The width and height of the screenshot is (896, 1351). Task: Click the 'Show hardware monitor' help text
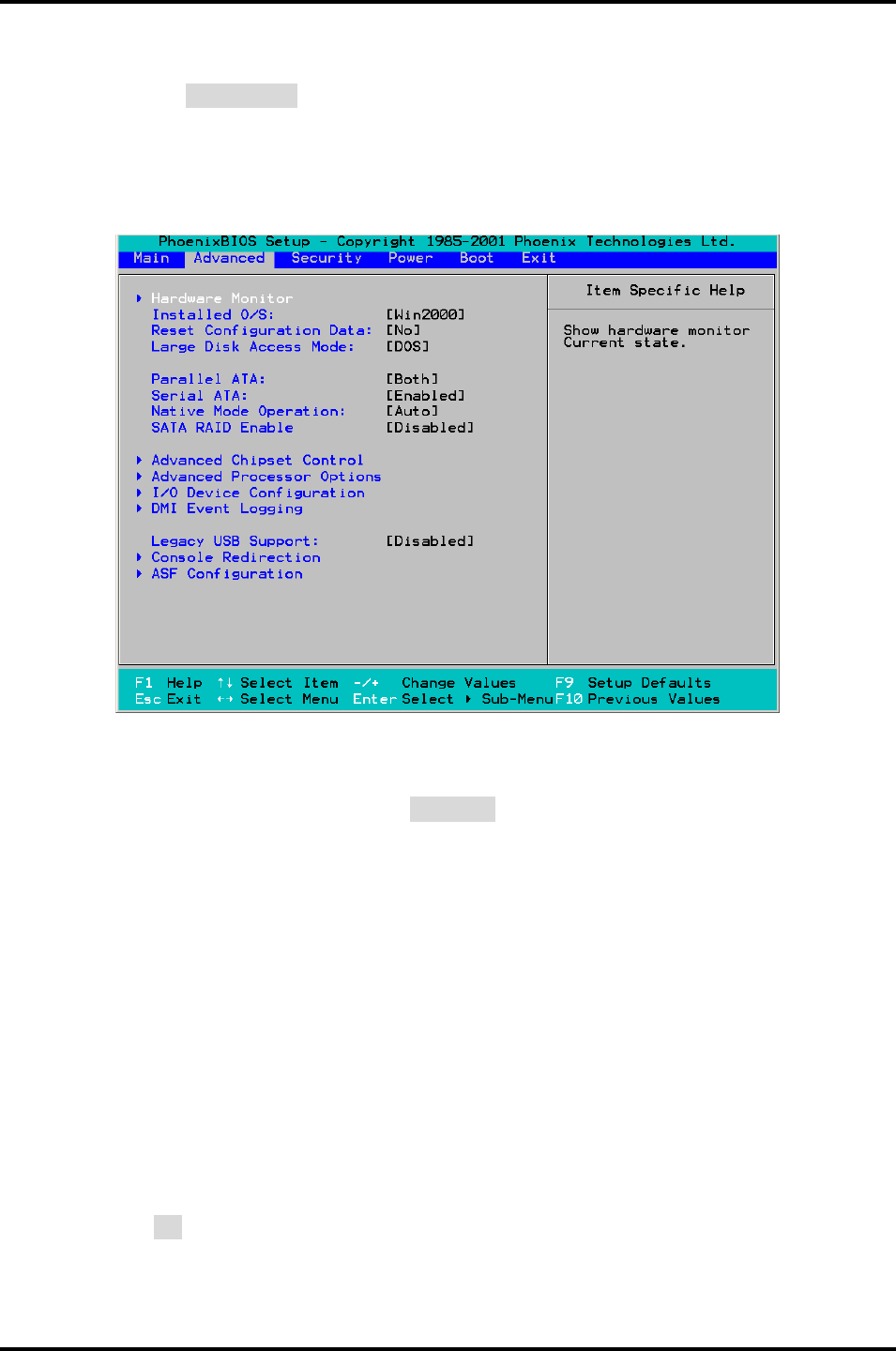pos(657,330)
